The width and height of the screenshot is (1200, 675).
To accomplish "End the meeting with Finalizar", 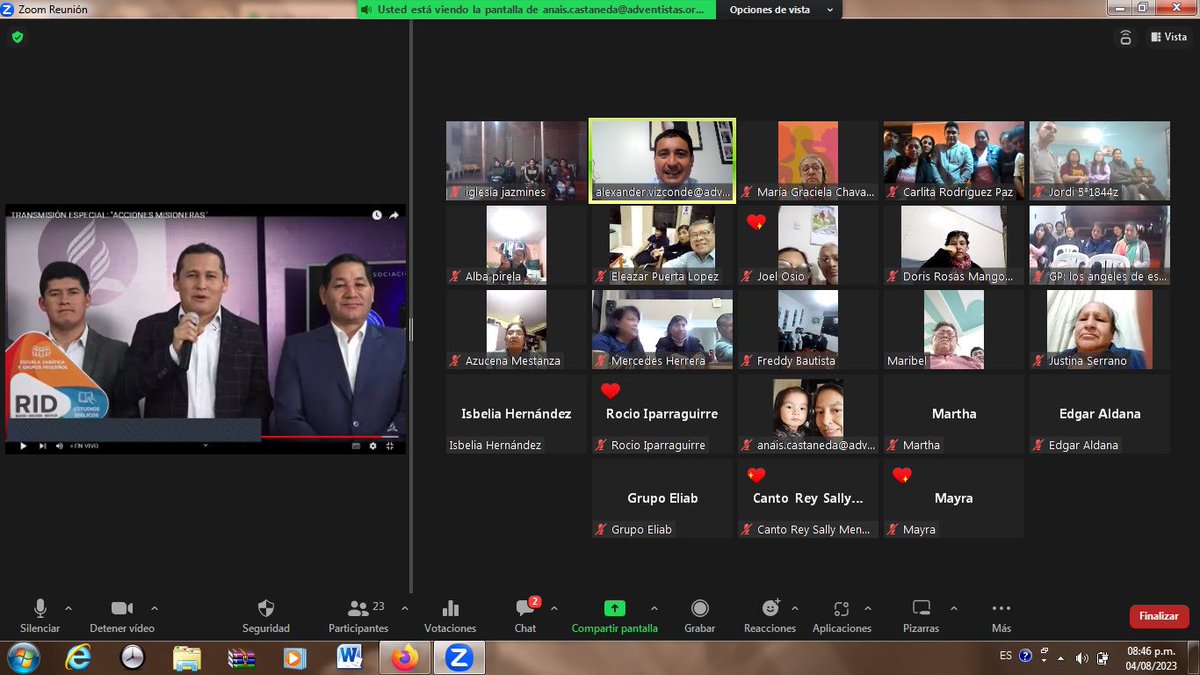I will pyautogui.click(x=1159, y=617).
